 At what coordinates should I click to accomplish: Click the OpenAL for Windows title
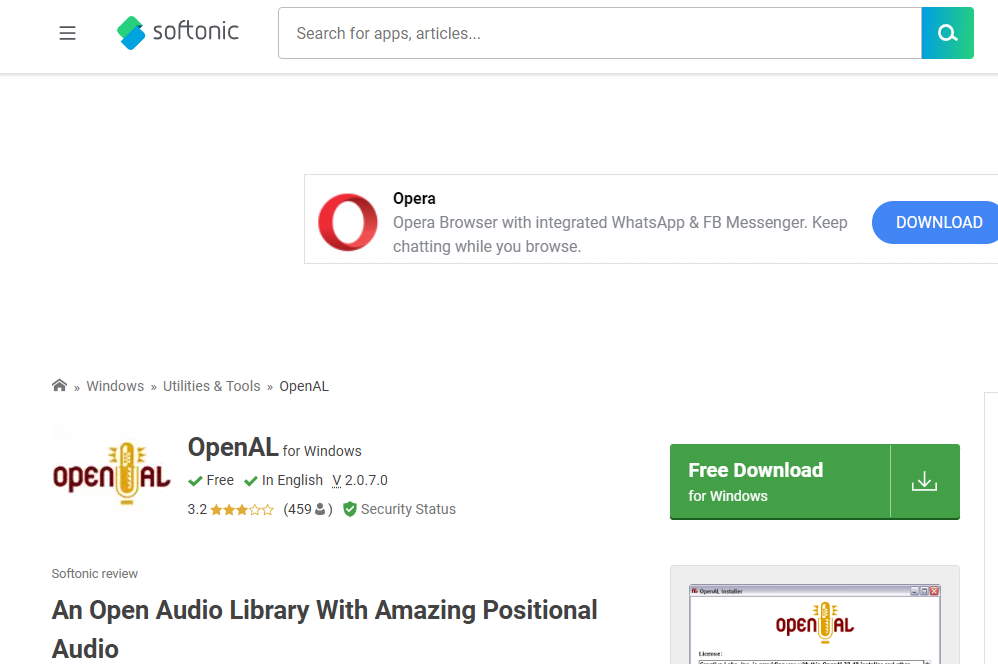click(x=274, y=448)
